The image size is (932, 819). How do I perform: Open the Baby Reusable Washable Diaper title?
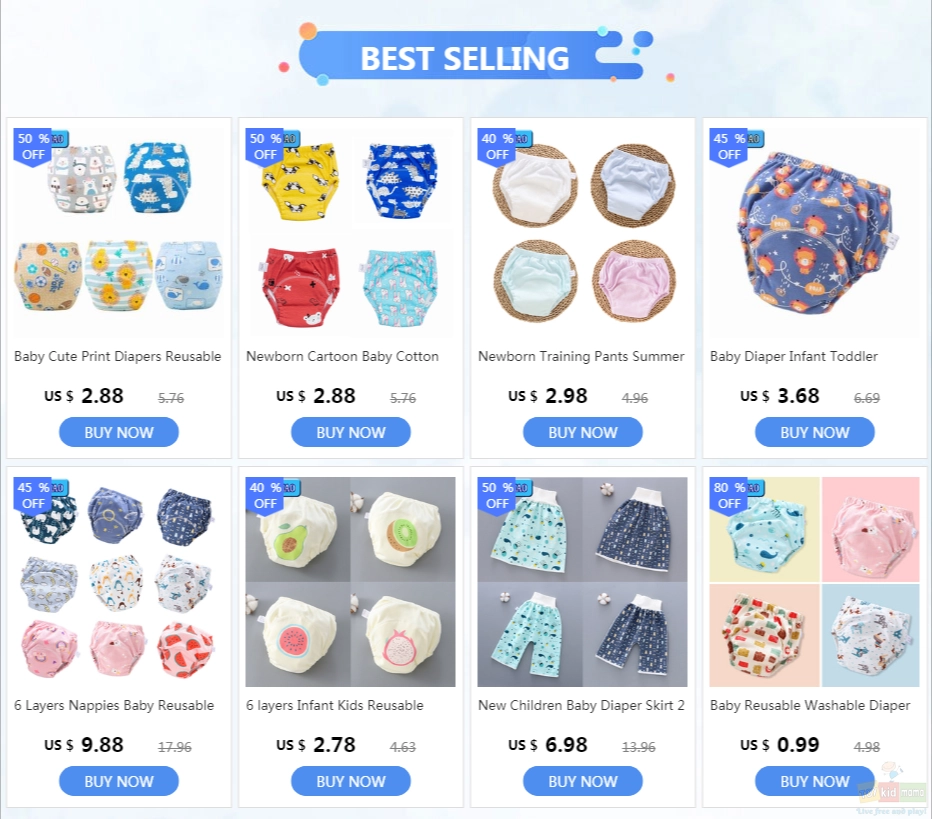pyautogui.click(x=810, y=705)
